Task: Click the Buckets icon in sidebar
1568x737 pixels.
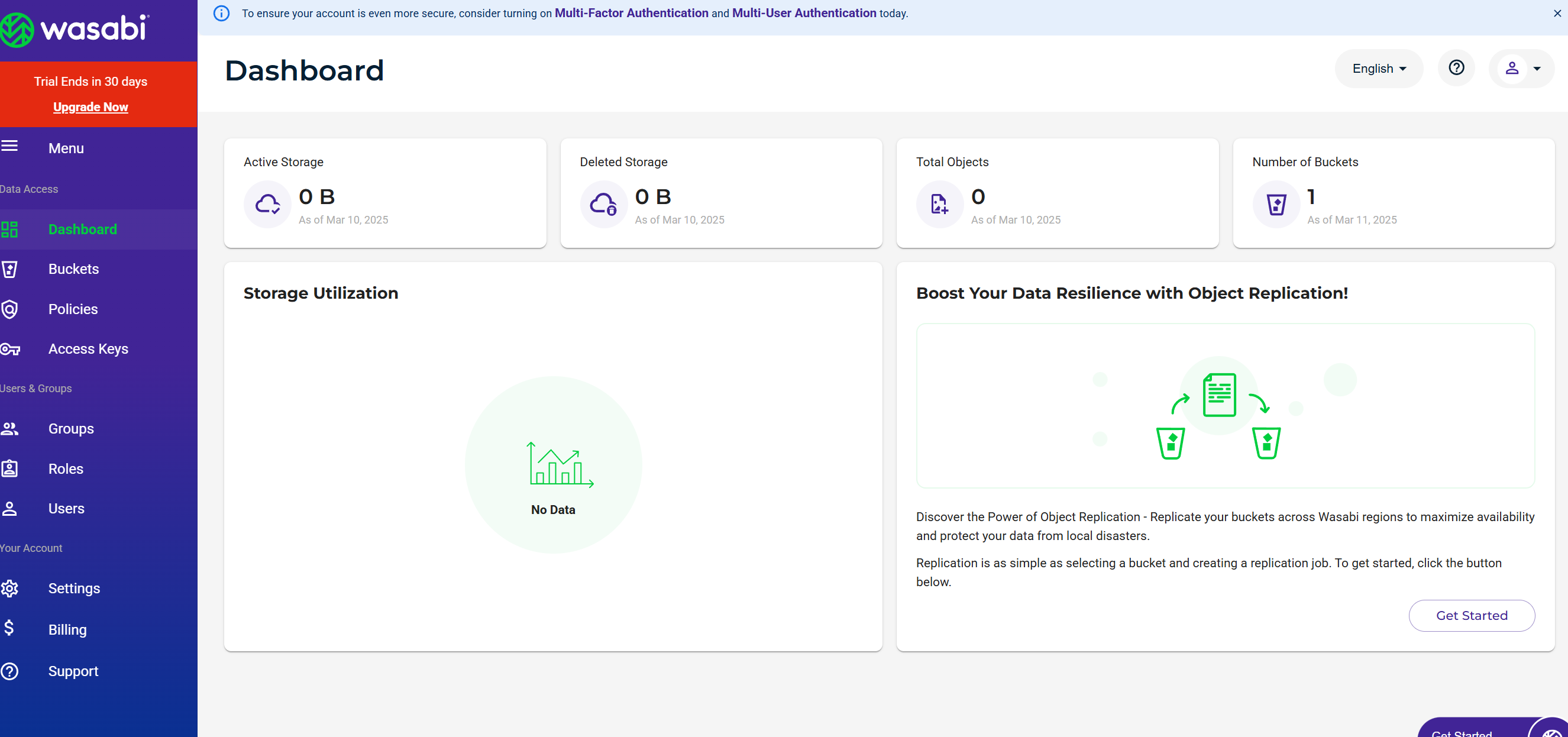Action: (9, 269)
